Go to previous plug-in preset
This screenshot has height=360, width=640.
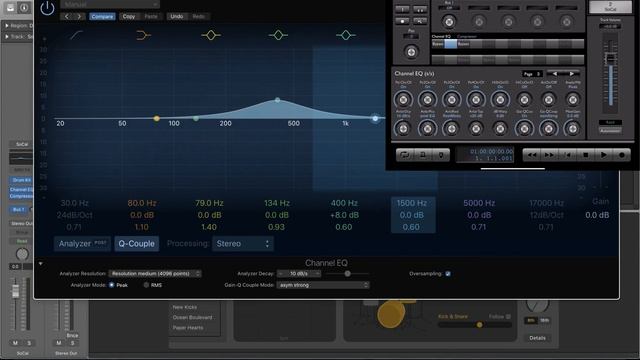tap(67, 16)
